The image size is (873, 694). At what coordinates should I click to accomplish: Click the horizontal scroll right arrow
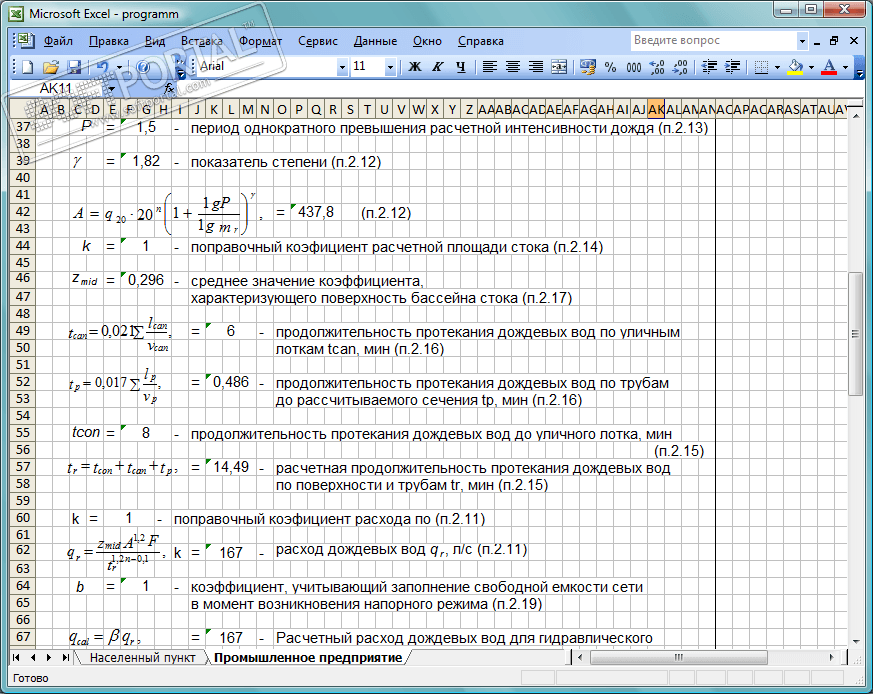[831, 658]
